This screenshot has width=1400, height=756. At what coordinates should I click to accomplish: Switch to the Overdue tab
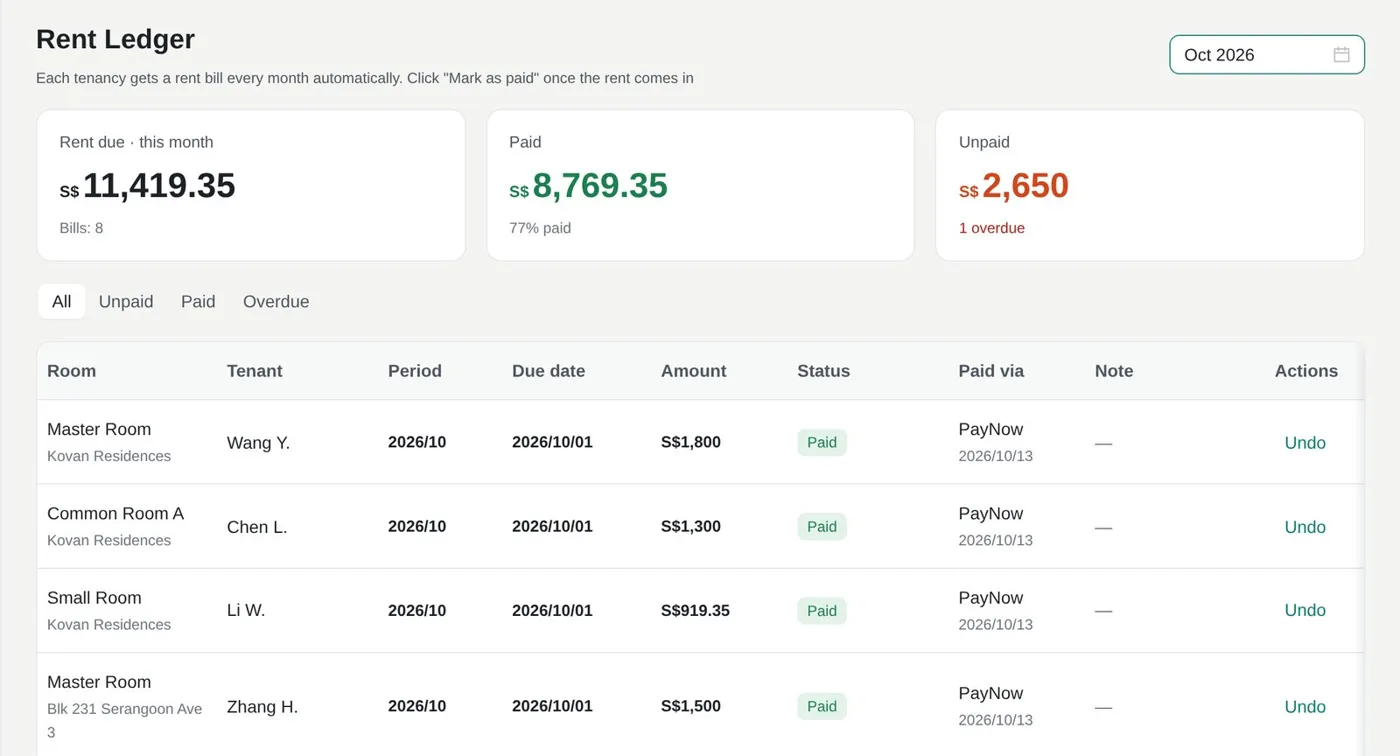(x=276, y=301)
